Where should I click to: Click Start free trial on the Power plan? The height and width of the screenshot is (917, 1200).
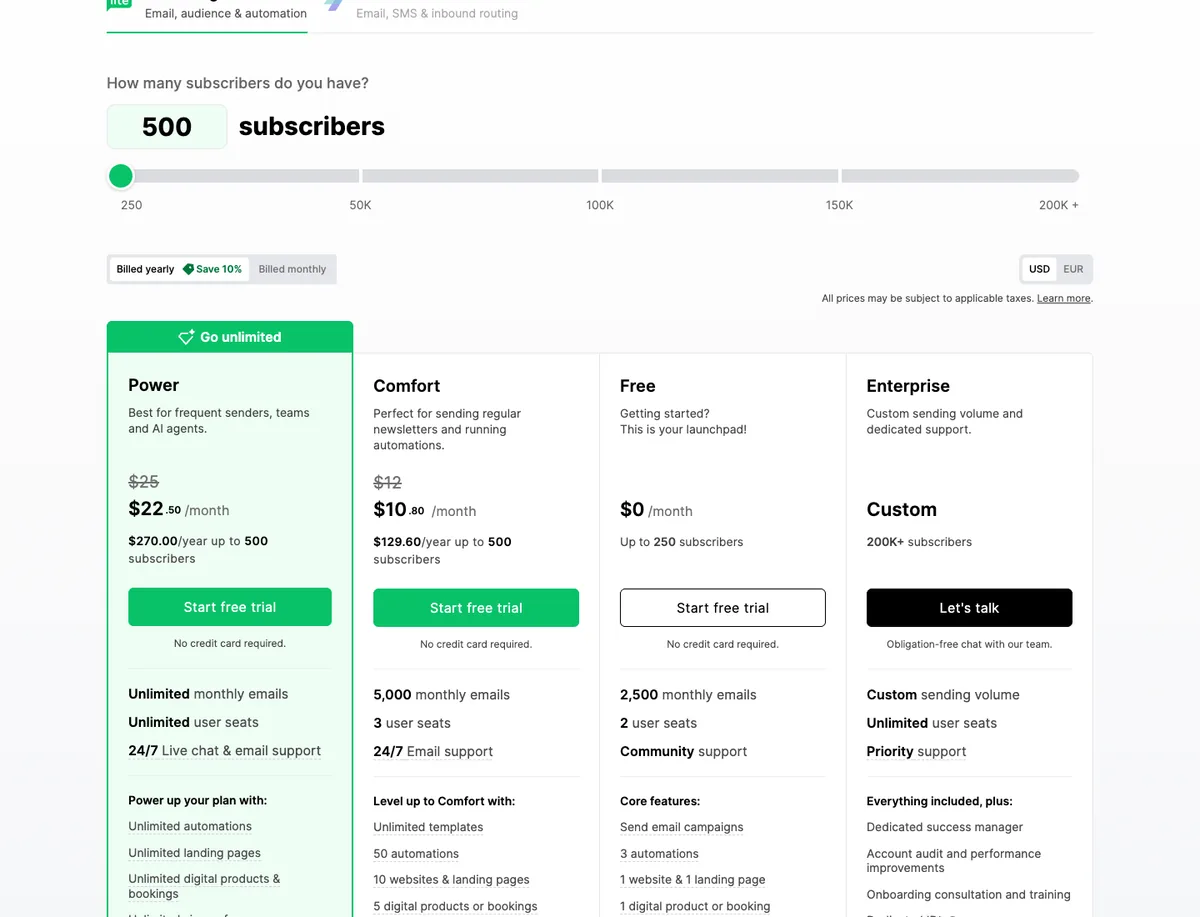point(230,607)
